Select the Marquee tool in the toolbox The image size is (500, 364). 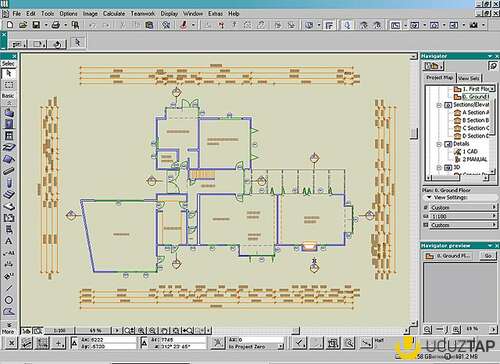9,85
